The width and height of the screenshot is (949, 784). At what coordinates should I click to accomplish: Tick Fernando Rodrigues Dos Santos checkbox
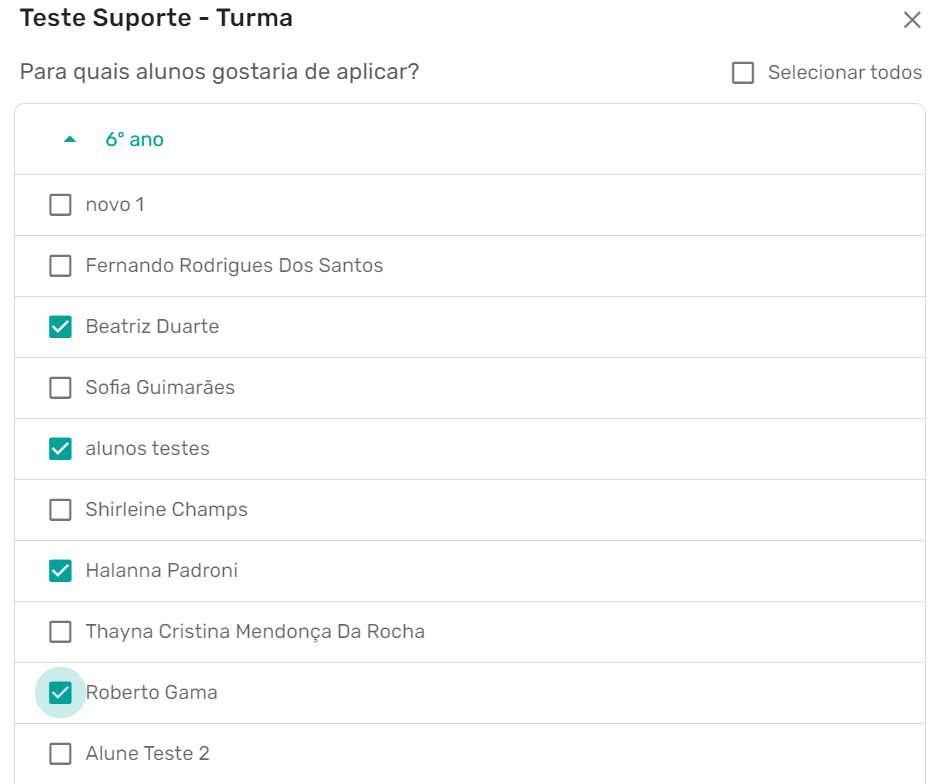point(61,266)
